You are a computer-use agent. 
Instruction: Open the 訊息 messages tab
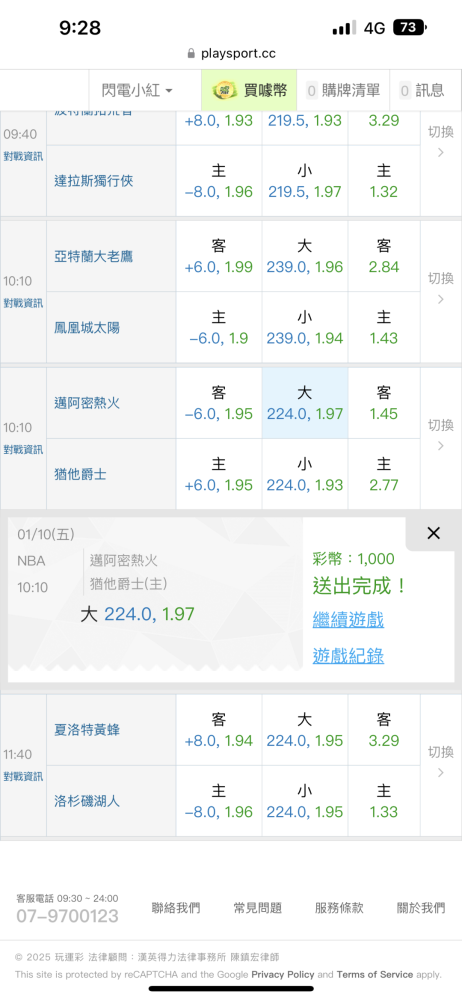point(421,91)
